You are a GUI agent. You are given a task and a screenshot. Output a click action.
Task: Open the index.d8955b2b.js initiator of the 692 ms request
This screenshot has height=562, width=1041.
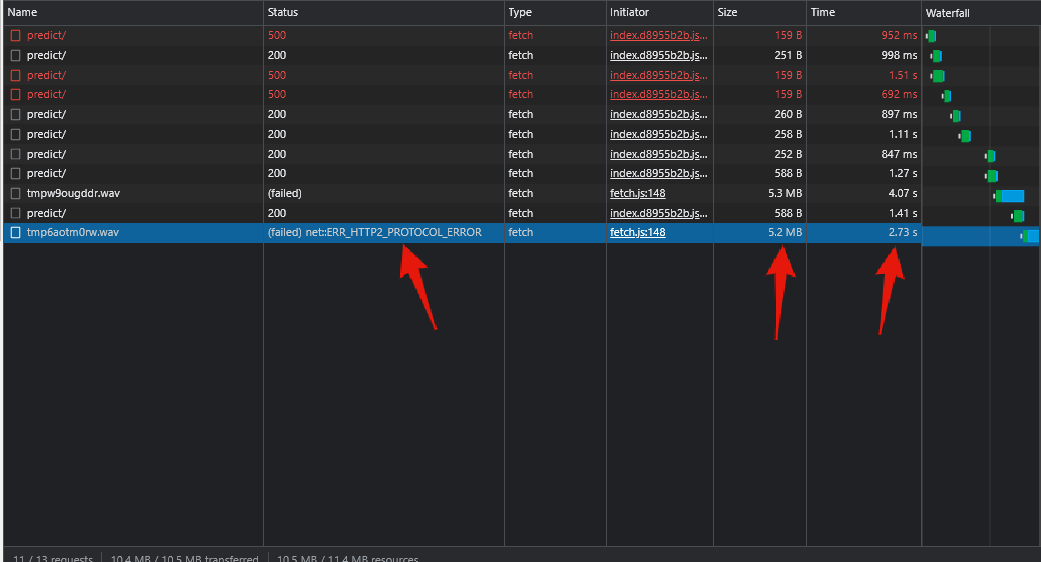click(659, 95)
